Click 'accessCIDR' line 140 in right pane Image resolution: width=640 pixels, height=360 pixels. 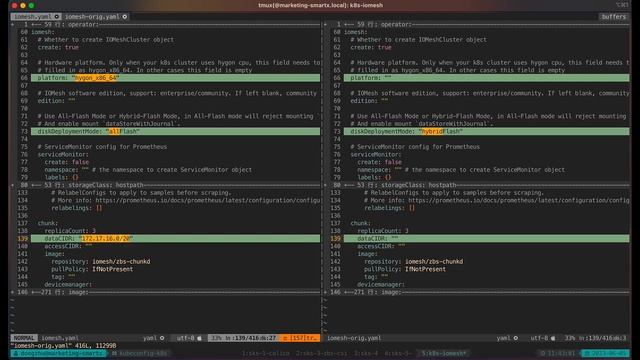[x=381, y=246]
